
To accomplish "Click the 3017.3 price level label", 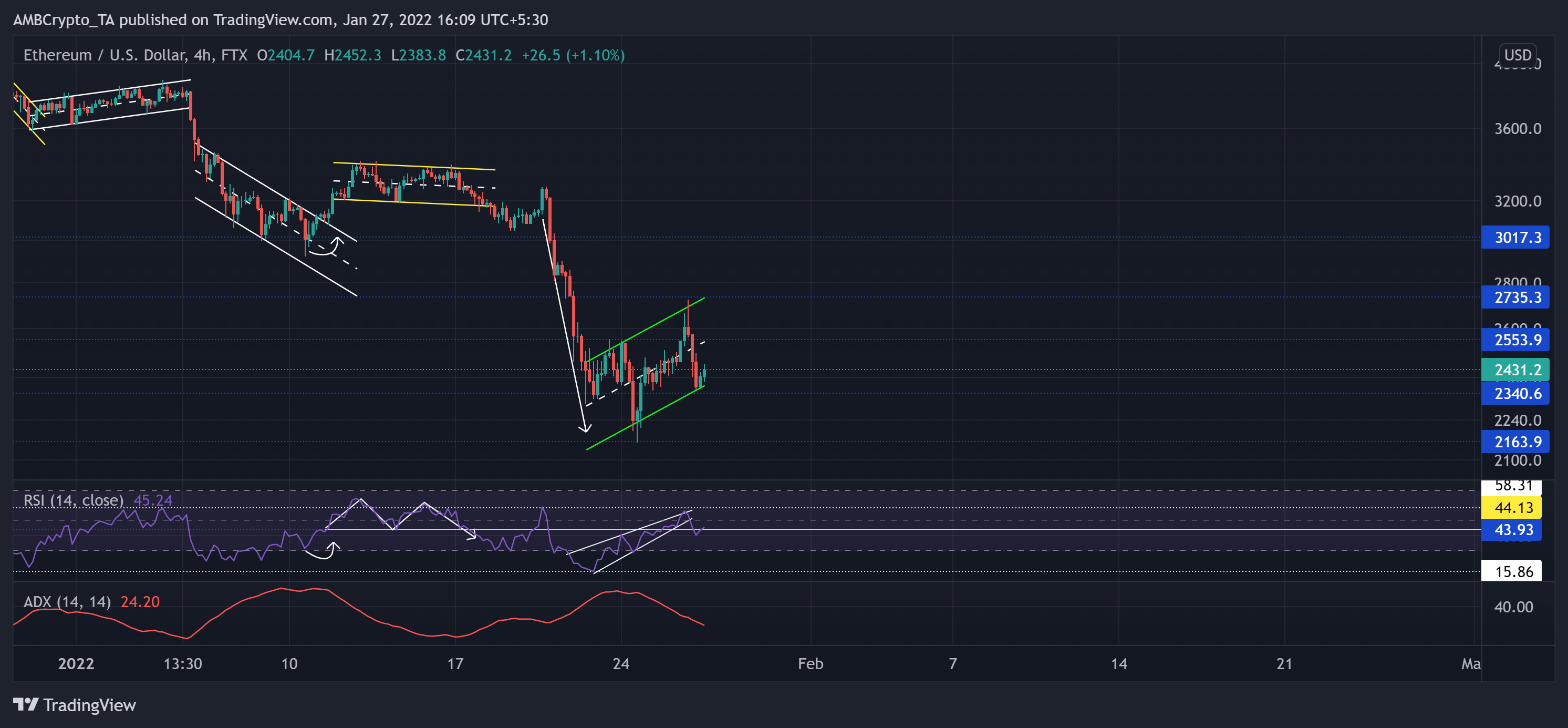I will pyautogui.click(x=1515, y=238).
